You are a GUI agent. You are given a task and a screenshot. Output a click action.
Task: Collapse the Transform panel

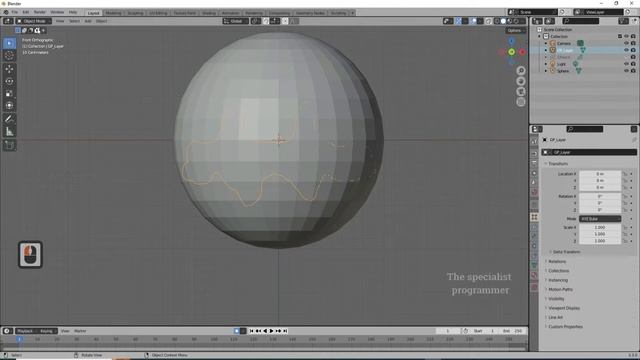[x=558, y=164]
